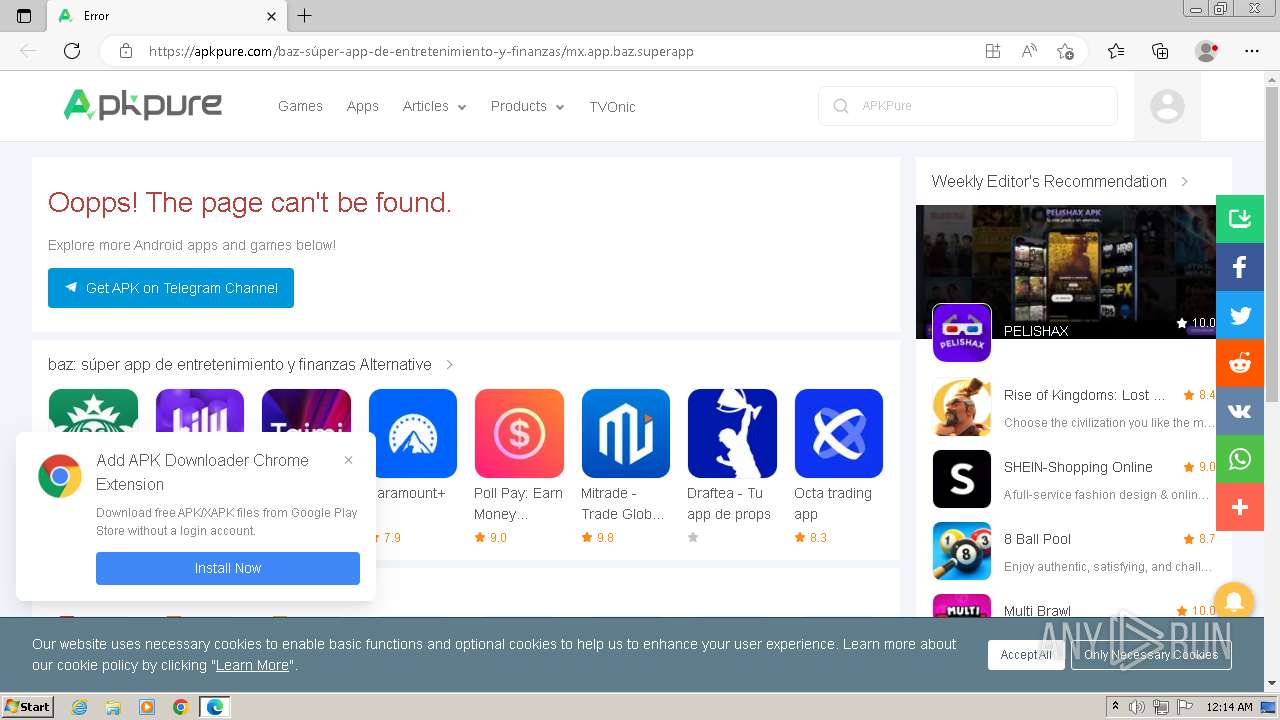The width and height of the screenshot is (1280, 720).
Task: Open the Octa trading app icon
Action: tap(839, 433)
